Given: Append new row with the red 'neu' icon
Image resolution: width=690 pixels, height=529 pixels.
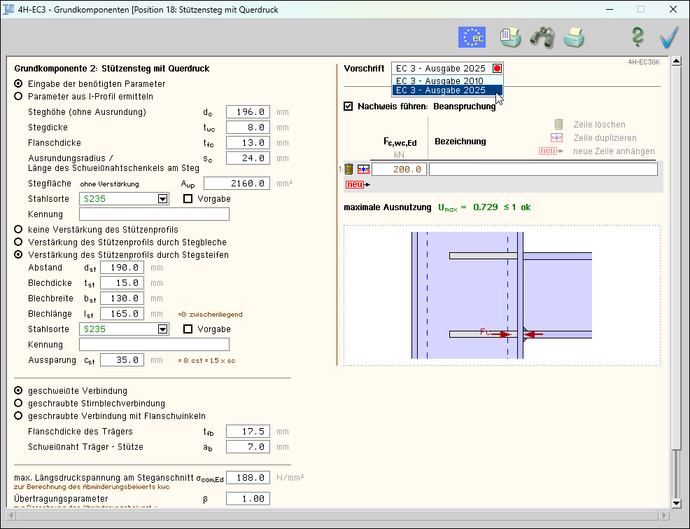Looking at the screenshot, I should coord(354,185).
